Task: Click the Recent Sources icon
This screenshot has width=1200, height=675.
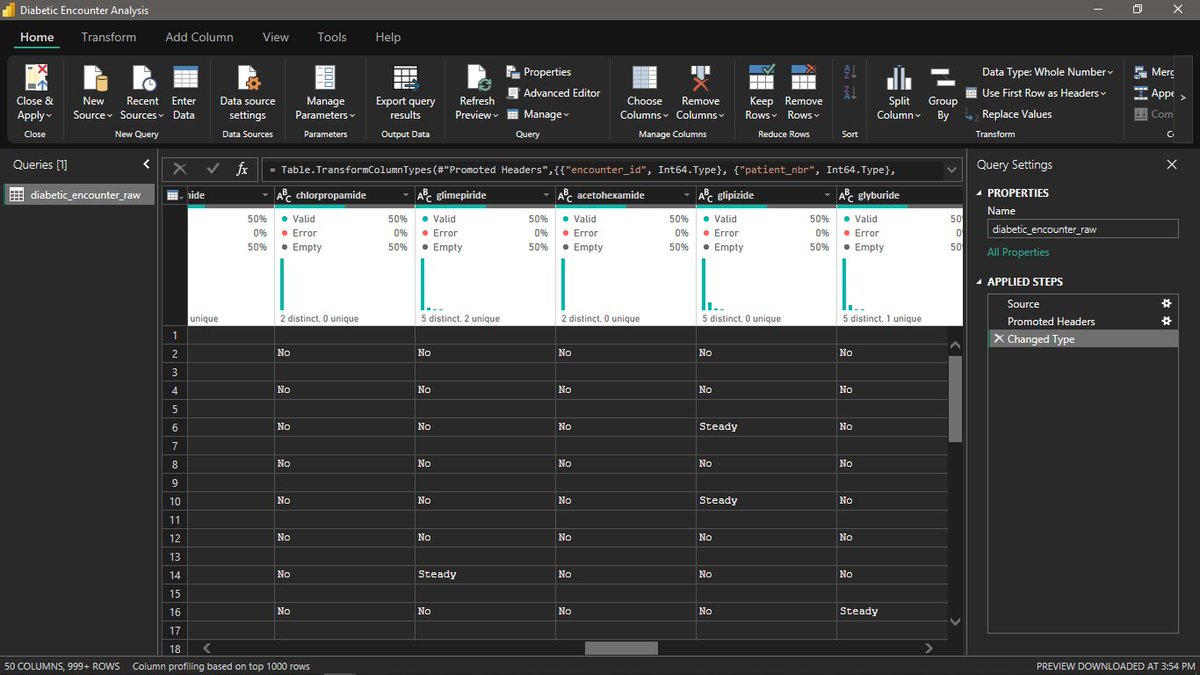Action: pos(143,78)
